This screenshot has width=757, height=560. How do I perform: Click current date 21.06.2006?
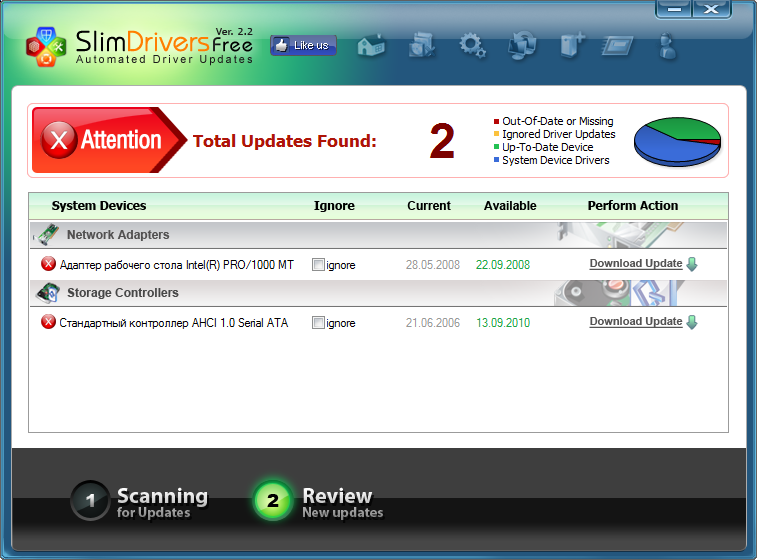tap(433, 322)
